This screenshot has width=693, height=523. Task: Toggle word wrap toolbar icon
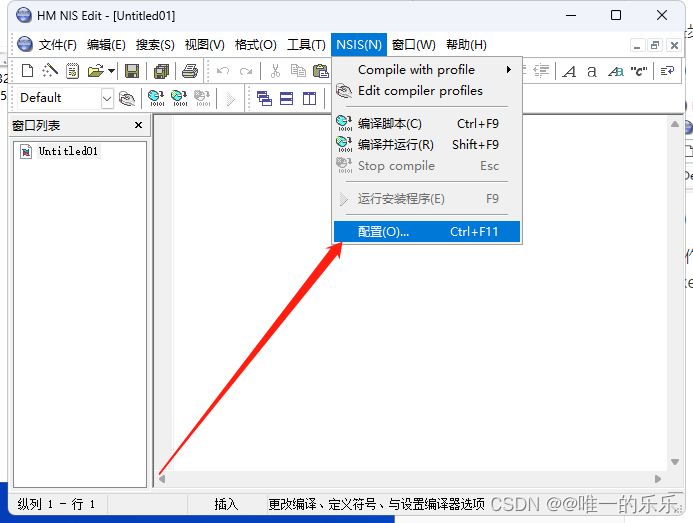(667, 71)
